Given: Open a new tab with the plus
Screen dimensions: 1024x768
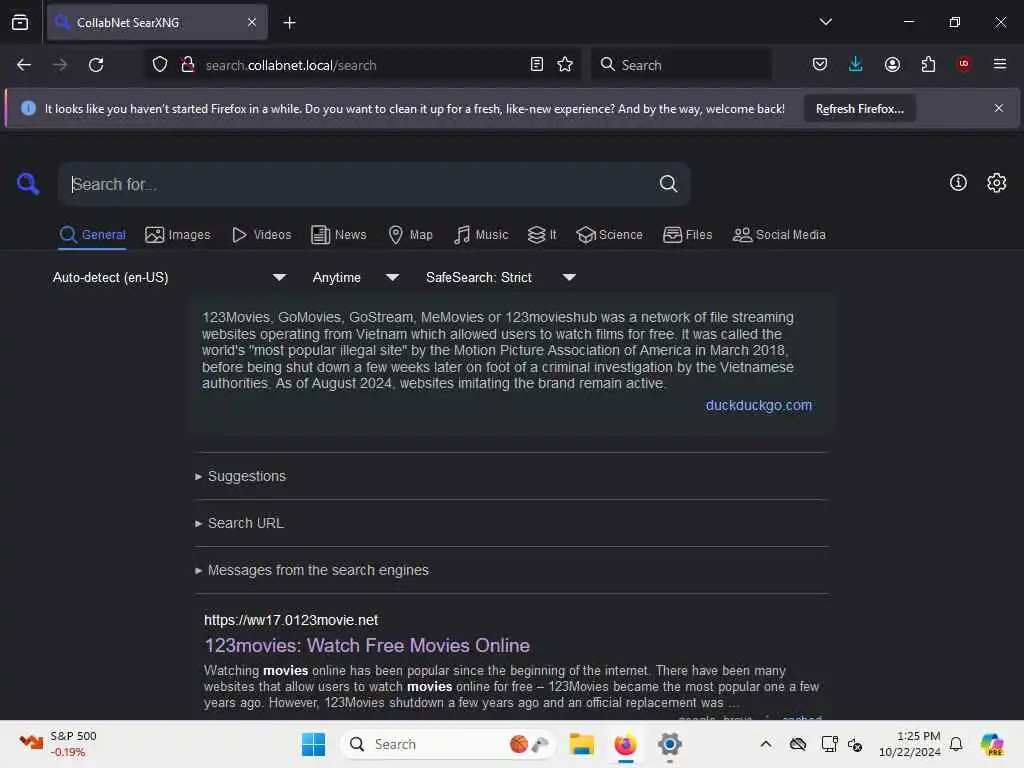Looking at the screenshot, I should pyautogui.click(x=289, y=23).
